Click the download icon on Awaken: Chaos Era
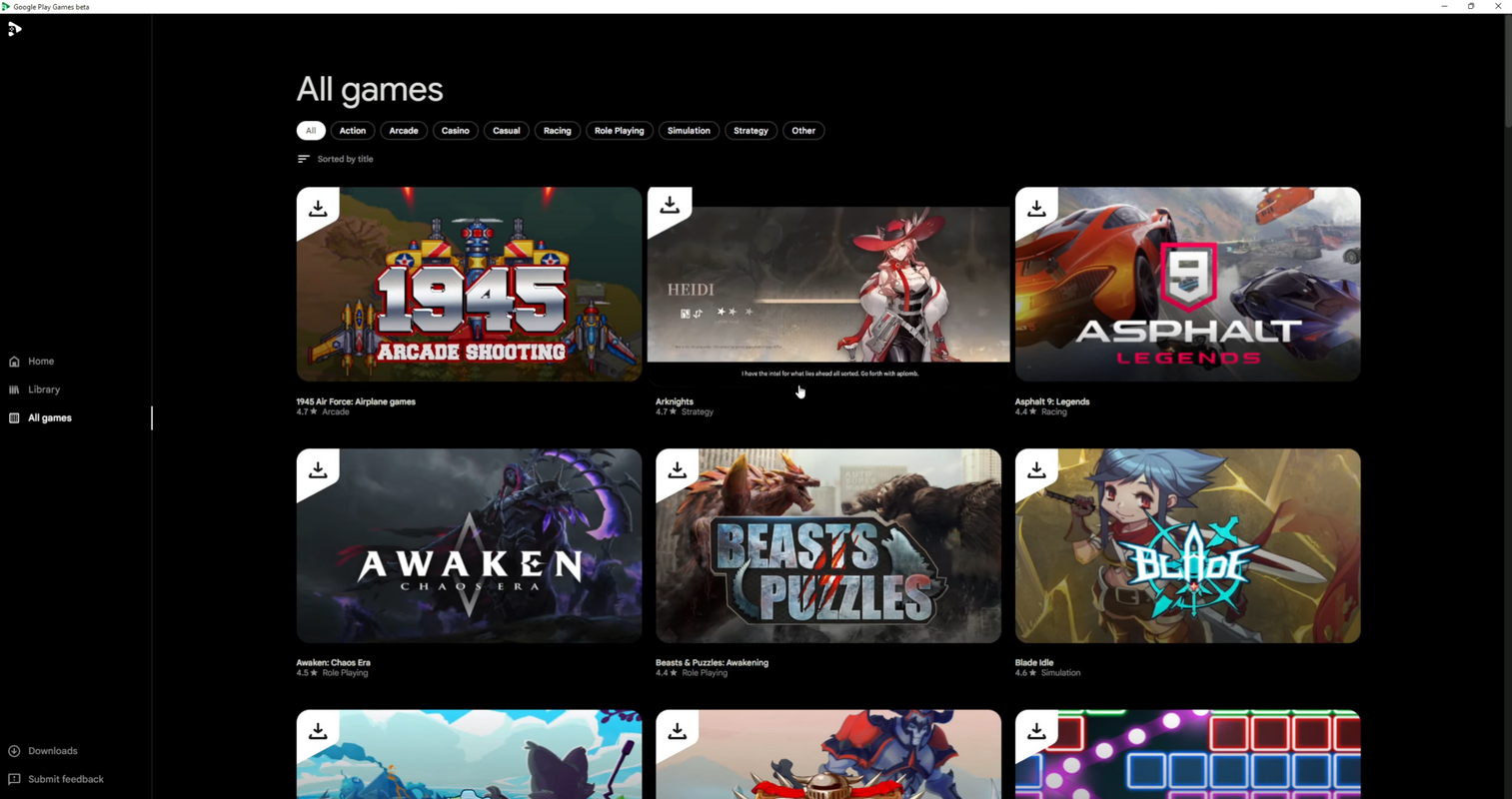This screenshot has height=799, width=1512. (x=318, y=470)
